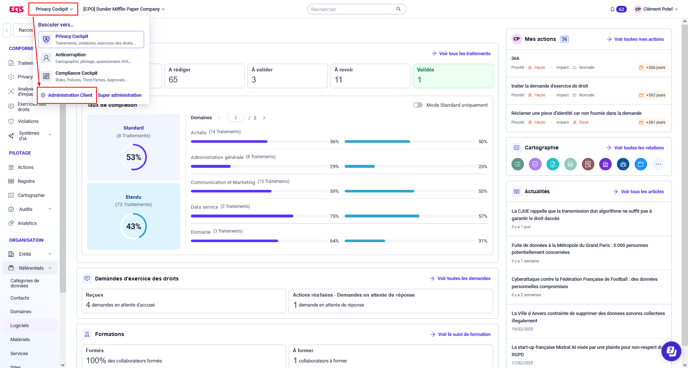Click the more cartographie relations ellipsis
This screenshot has width=688, height=368.
[658, 164]
